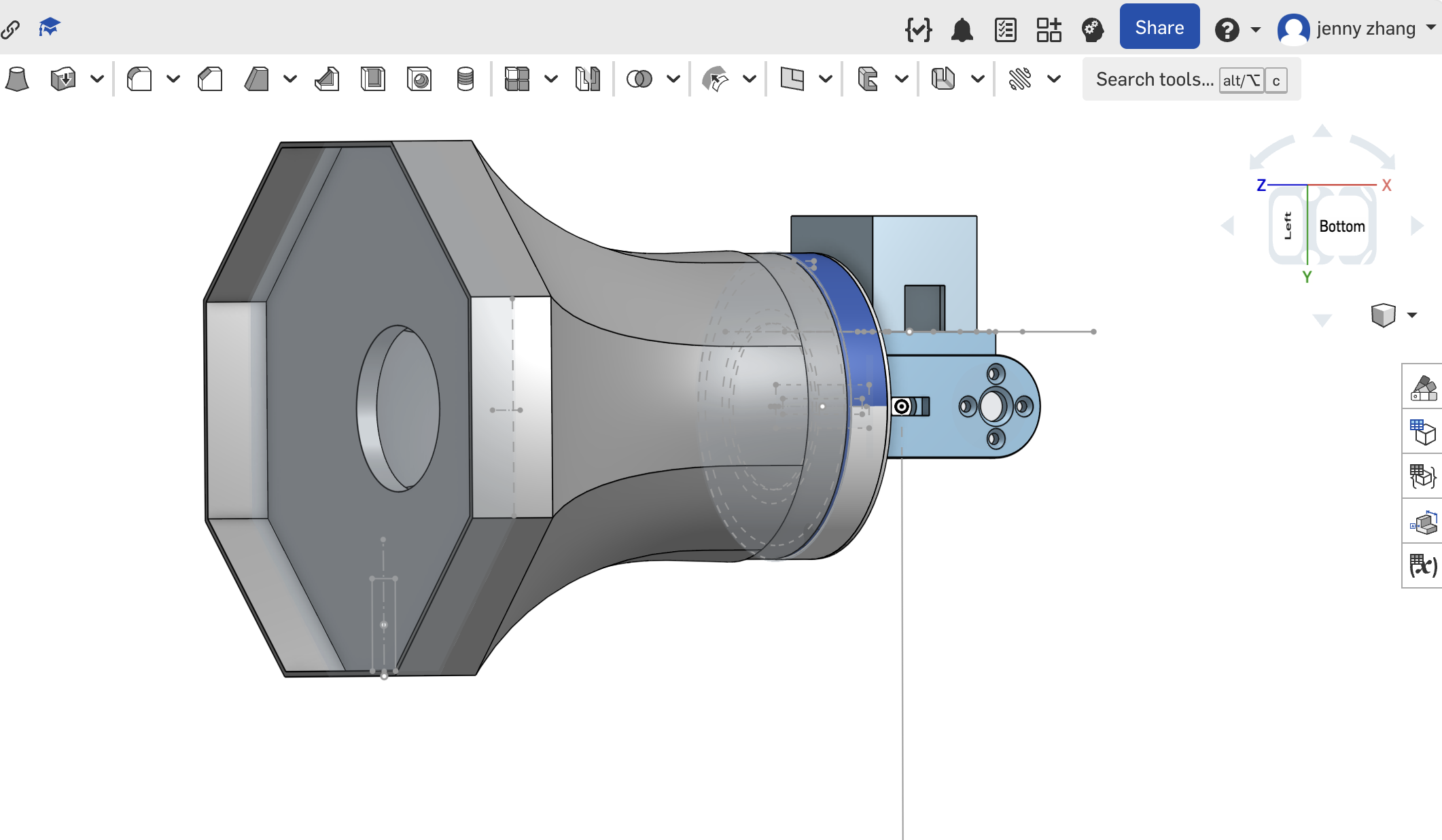Screen dimensions: 1442x840
Task: Select the Boolean tool
Action: [x=639, y=80]
